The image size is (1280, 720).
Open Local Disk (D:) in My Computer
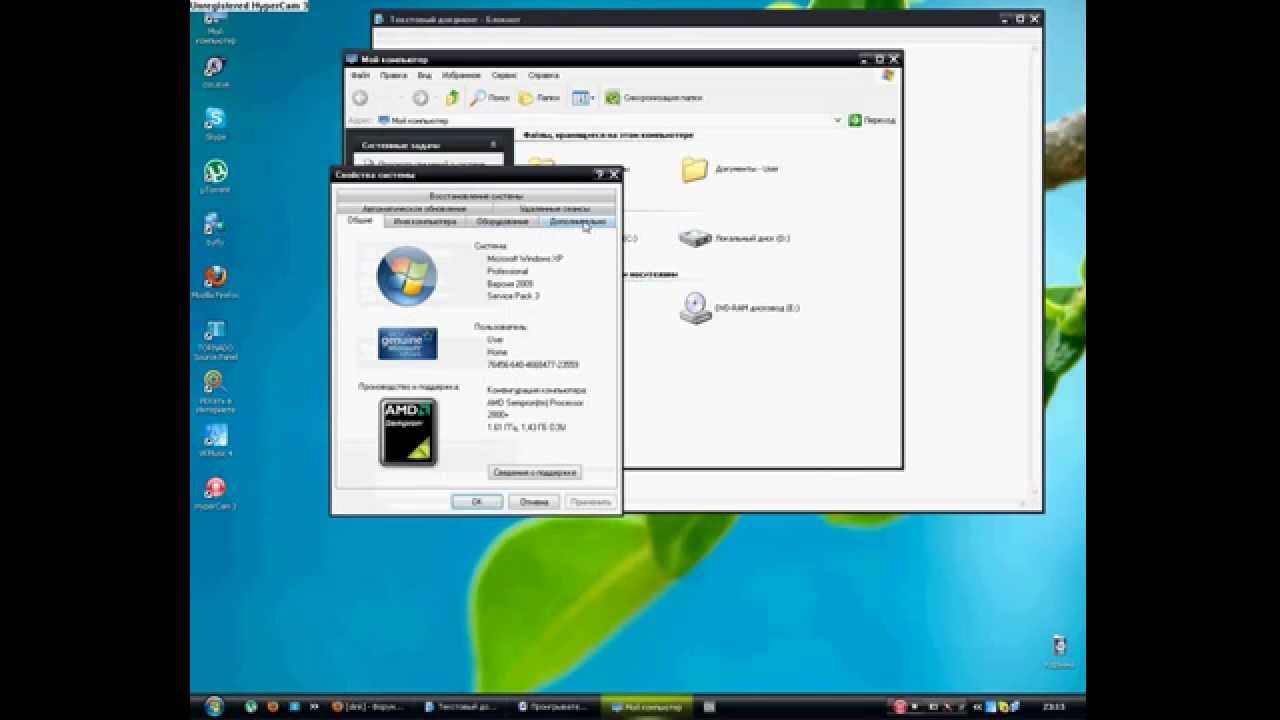click(x=735, y=238)
